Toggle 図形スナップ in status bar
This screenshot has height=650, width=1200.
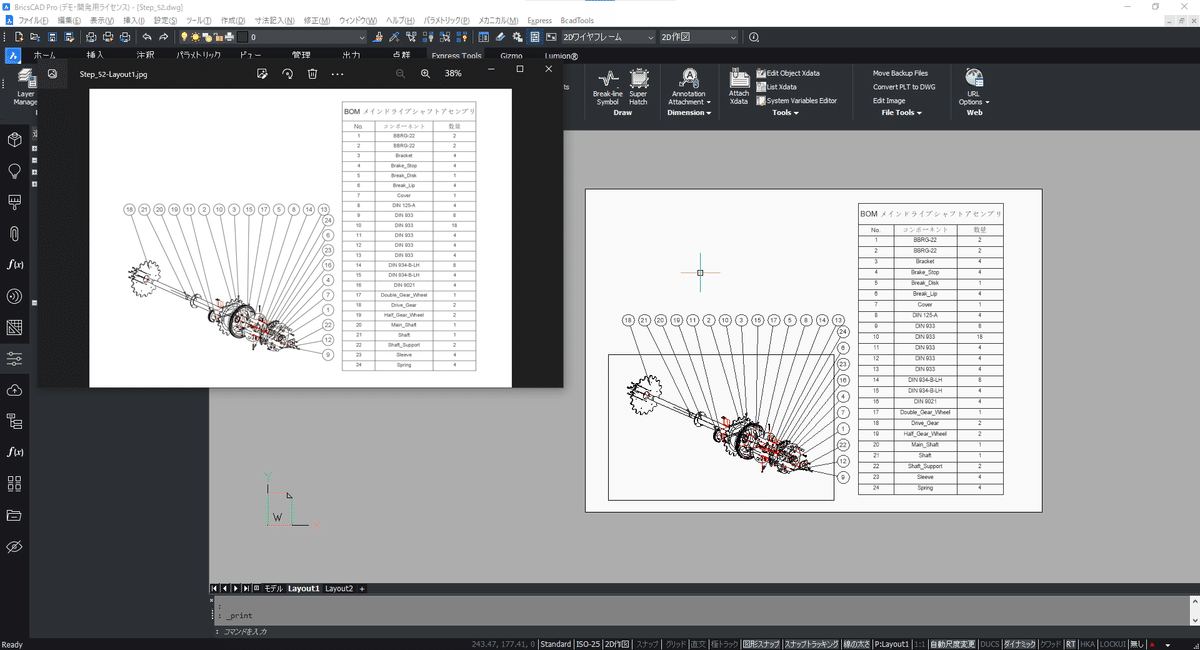click(x=761, y=644)
